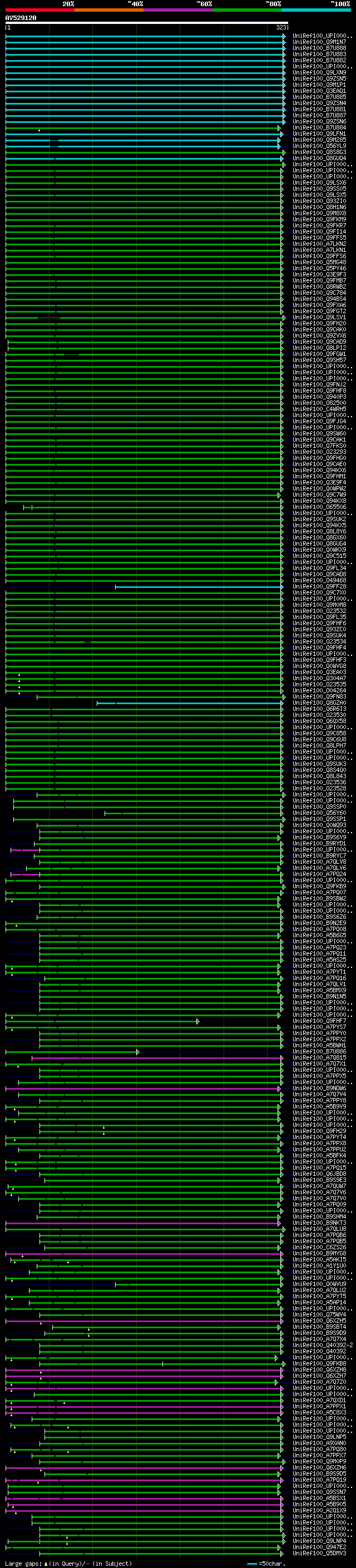Click hit UniRef100_A7PYT1

pyautogui.click(x=319, y=972)
